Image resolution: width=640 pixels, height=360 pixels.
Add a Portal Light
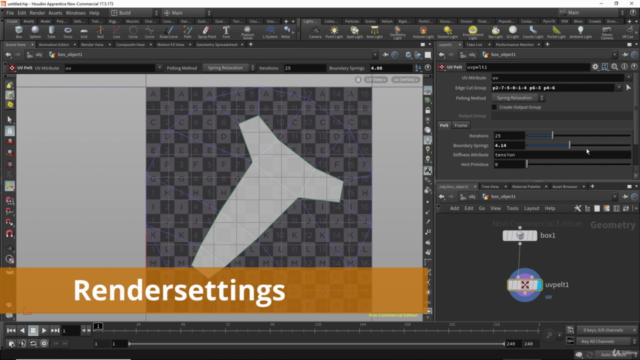click(556, 32)
